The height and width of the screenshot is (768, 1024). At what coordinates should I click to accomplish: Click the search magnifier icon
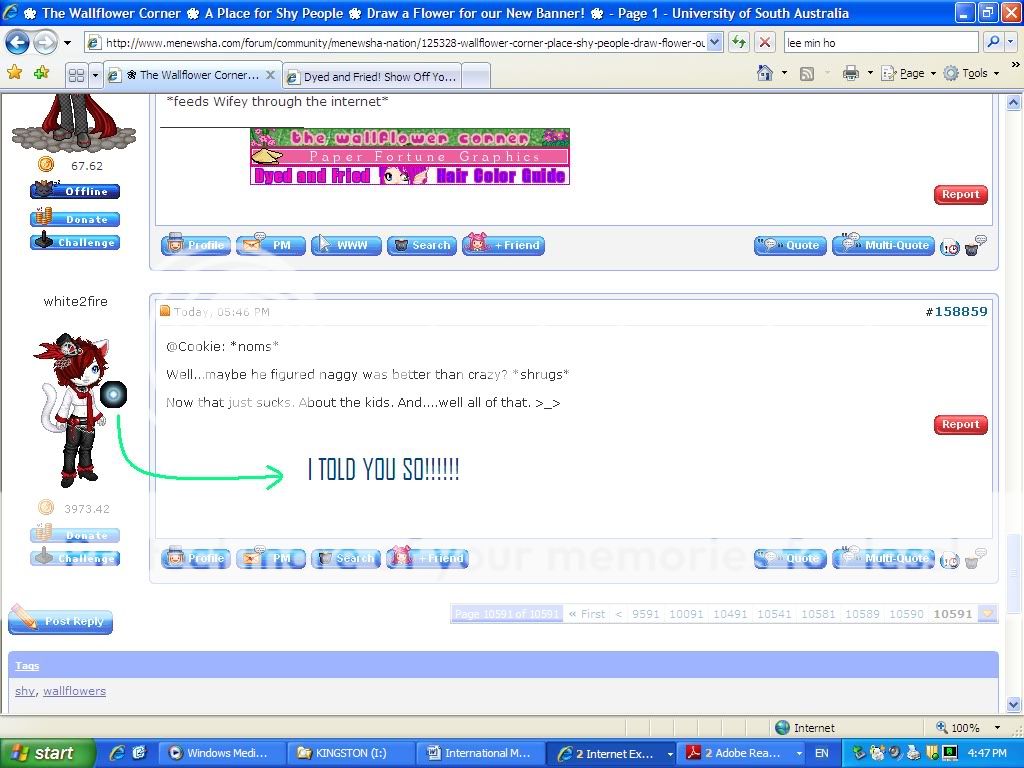pos(993,43)
